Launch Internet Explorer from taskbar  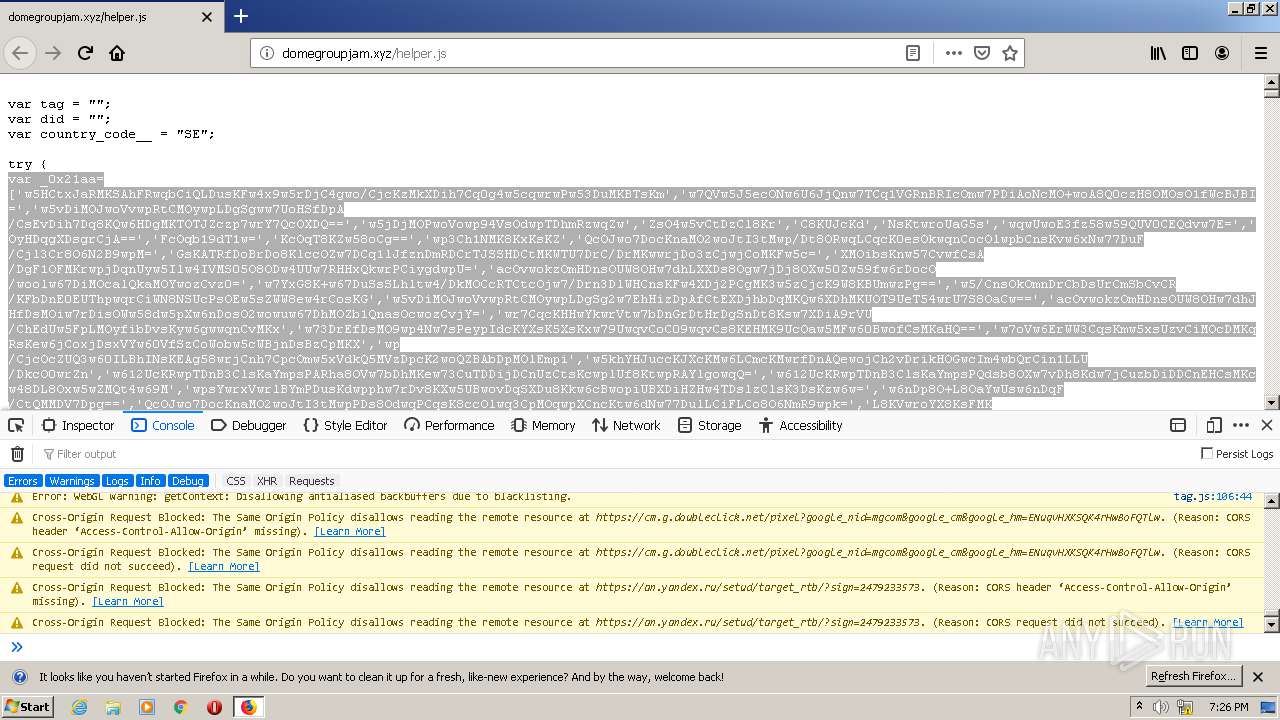(79, 707)
